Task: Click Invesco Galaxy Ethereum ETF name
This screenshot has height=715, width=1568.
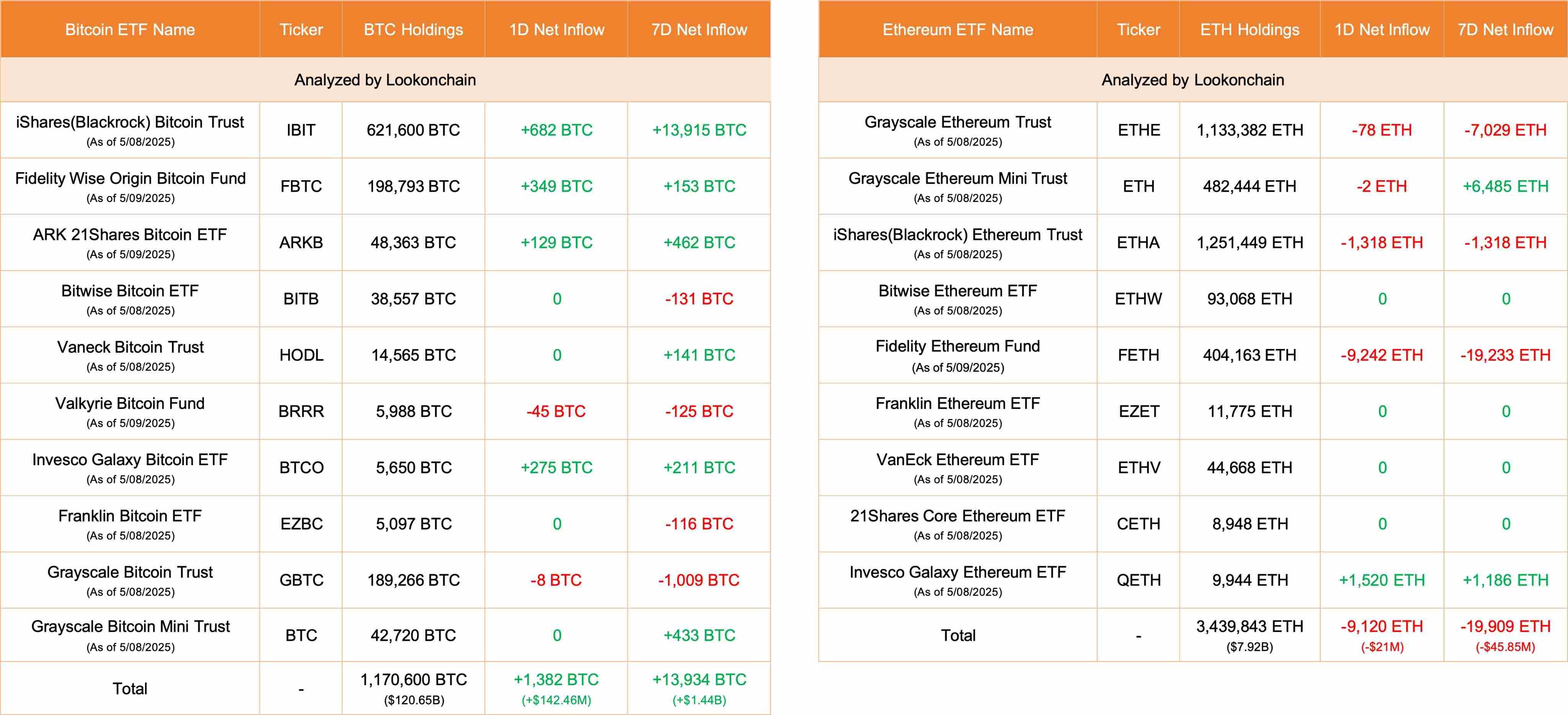Action: 957,573
